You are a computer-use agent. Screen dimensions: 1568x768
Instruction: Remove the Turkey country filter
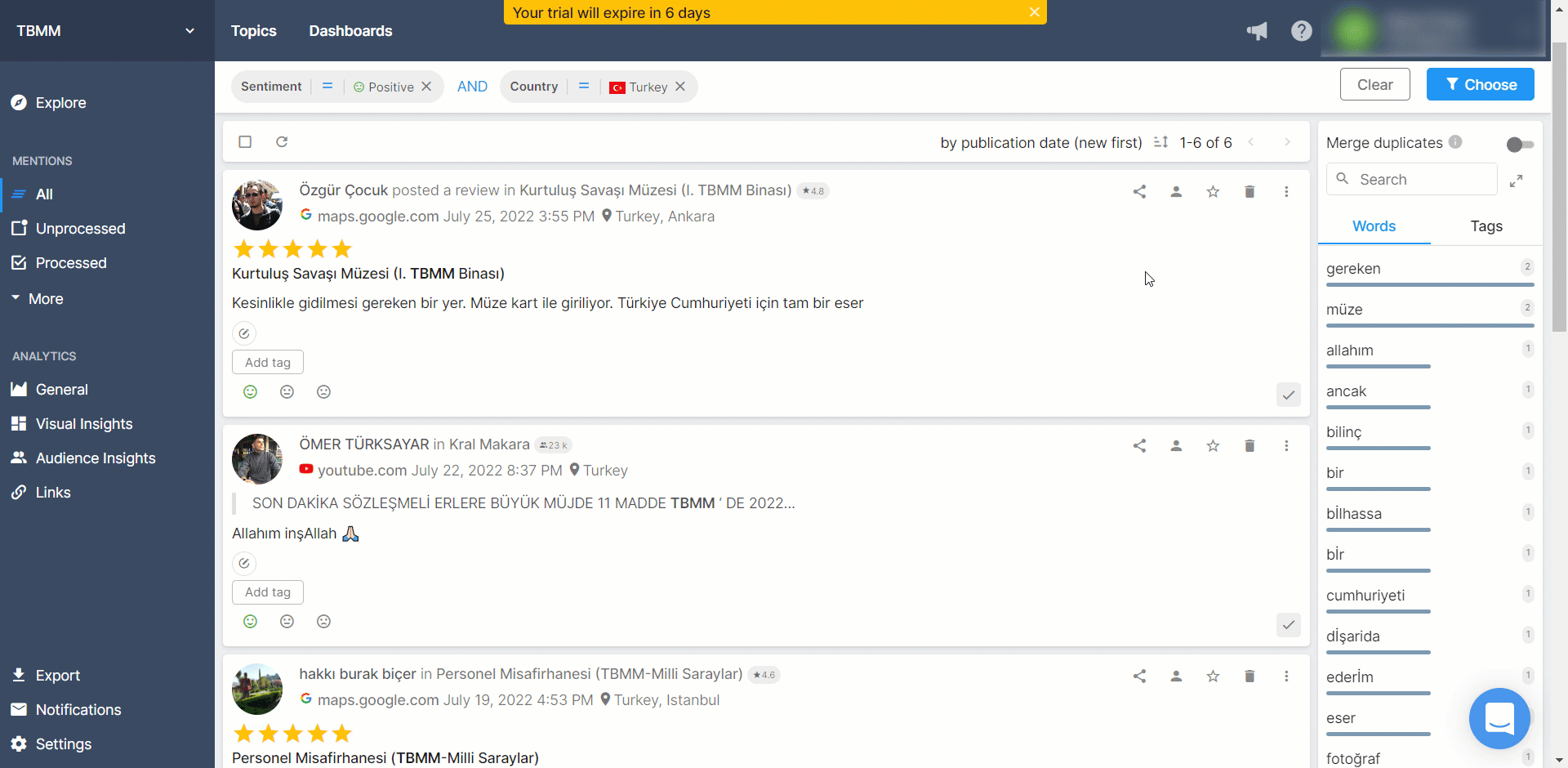tap(680, 87)
